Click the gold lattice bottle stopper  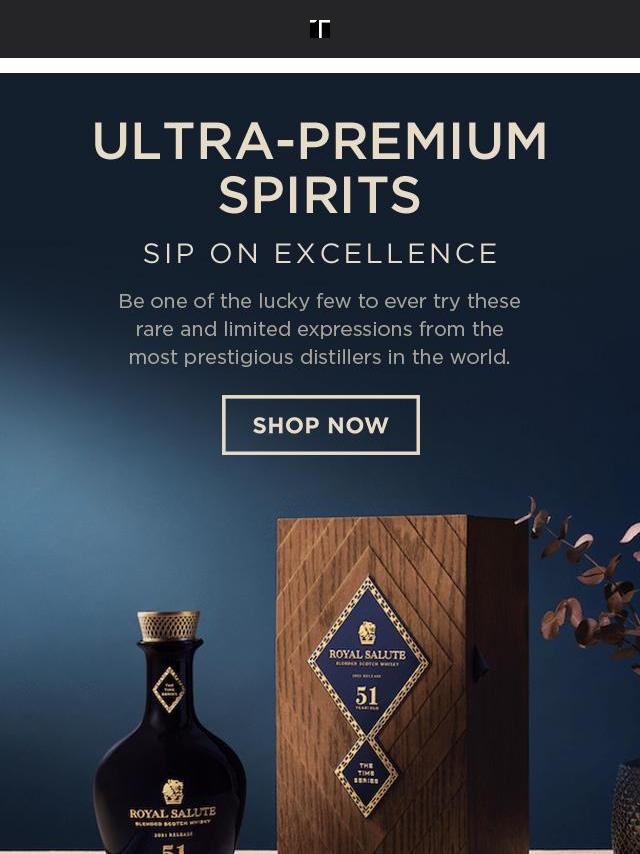pos(168,626)
